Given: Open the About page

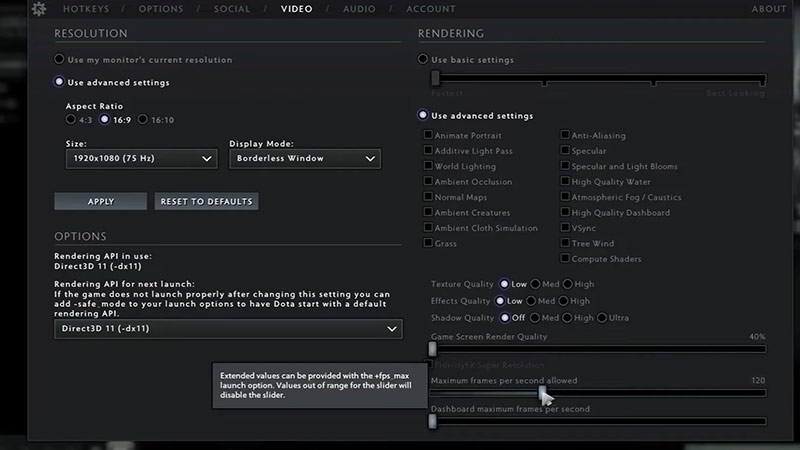Looking at the screenshot, I should click(x=768, y=9).
